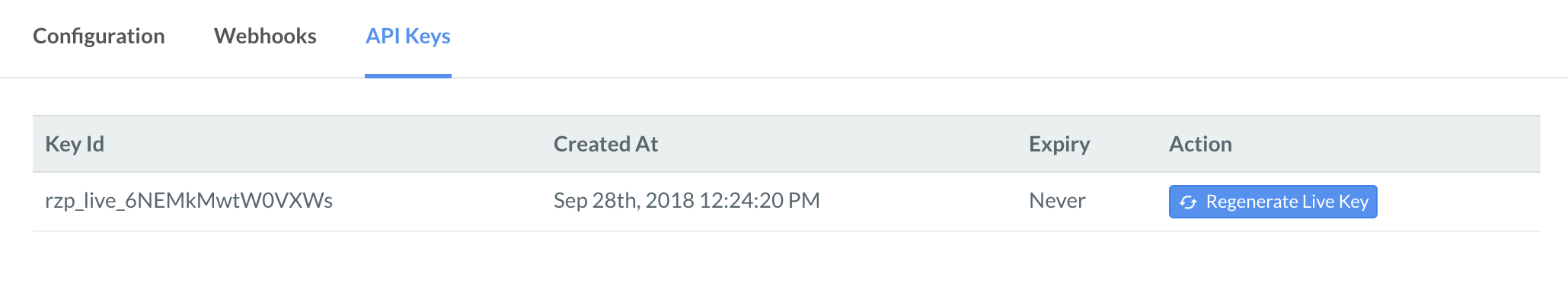Viewport: 1568px width, 293px height.
Task: Click the API key table row
Action: coord(787,202)
